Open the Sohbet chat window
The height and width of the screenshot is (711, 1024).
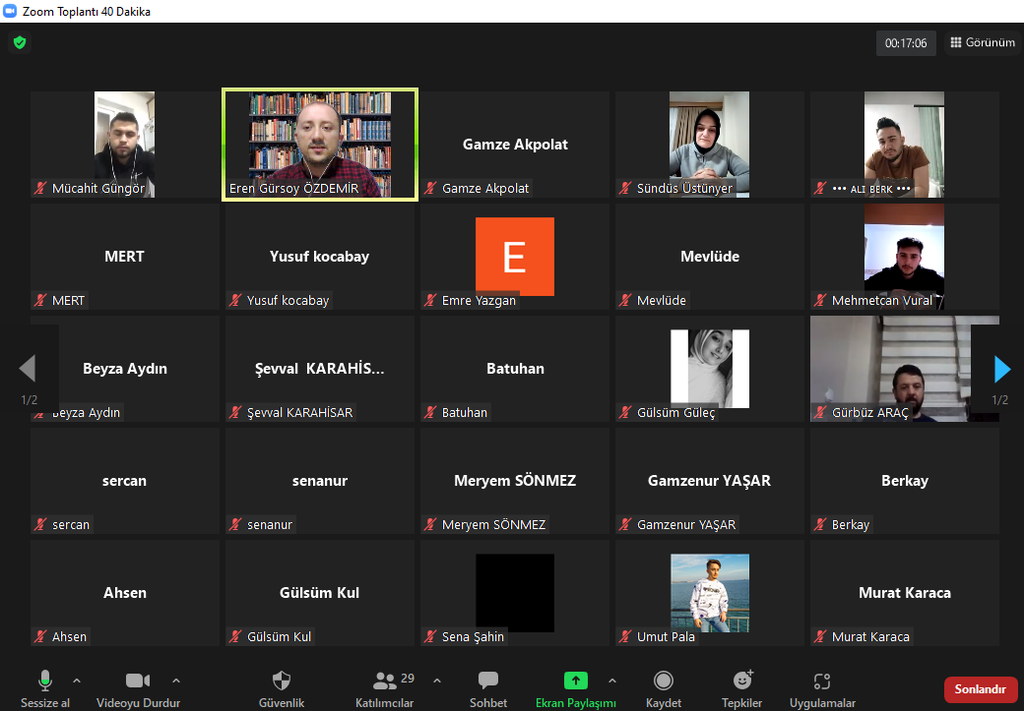[x=488, y=682]
